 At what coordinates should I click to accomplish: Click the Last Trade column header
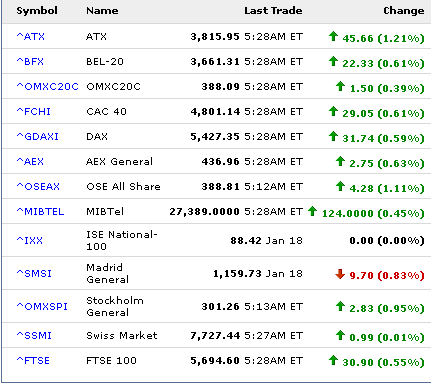click(273, 11)
